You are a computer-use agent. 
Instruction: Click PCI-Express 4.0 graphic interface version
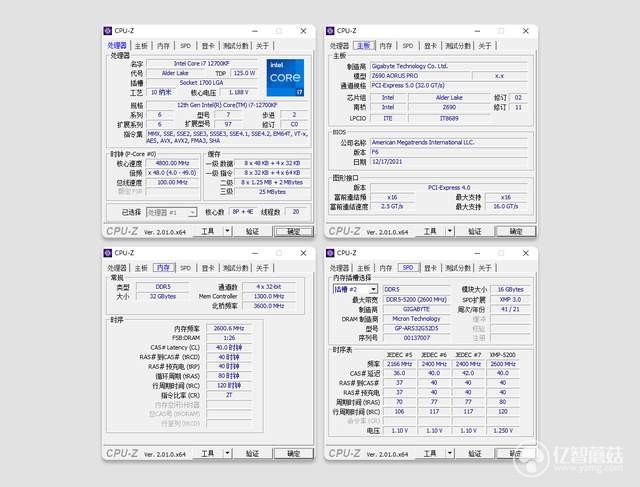[449, 188]
